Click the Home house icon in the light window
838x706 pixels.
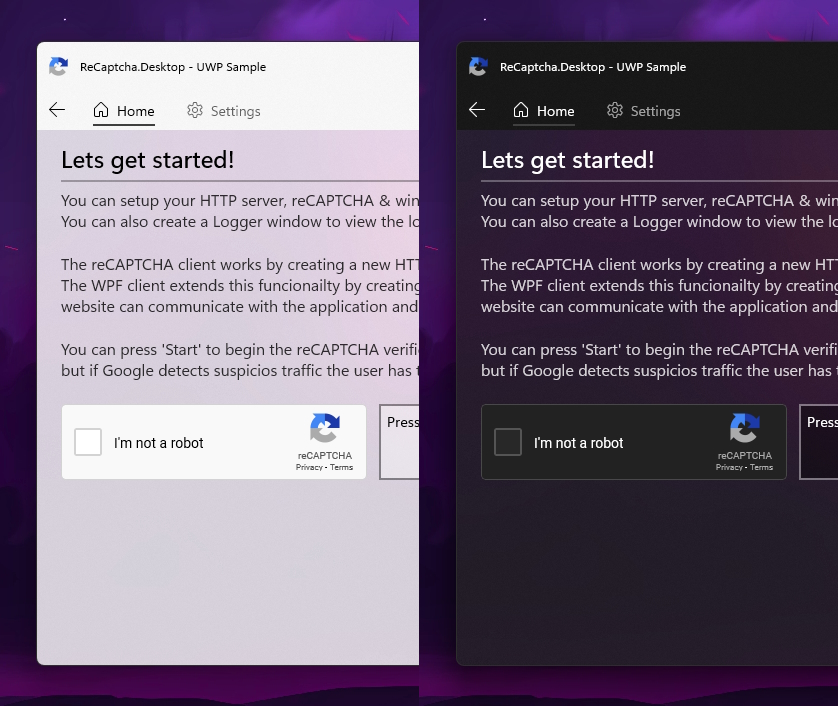click(101, 110)
